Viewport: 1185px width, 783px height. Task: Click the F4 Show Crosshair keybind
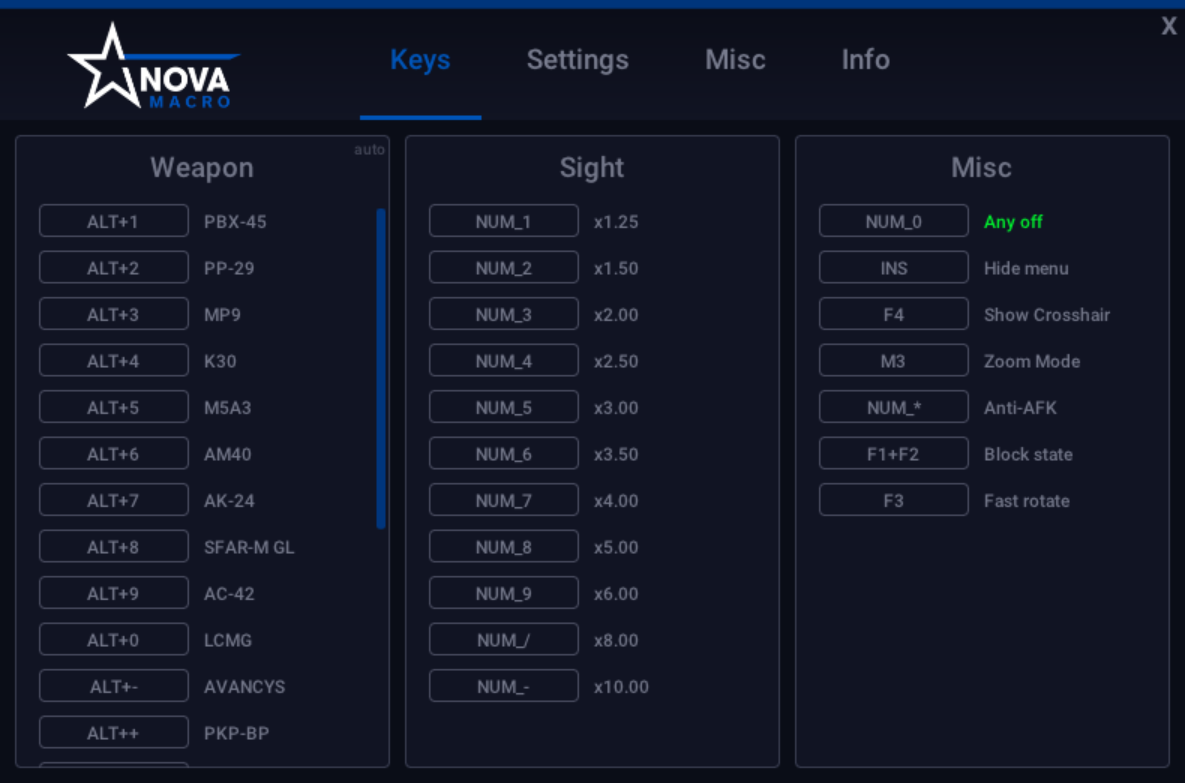point(893,314)
